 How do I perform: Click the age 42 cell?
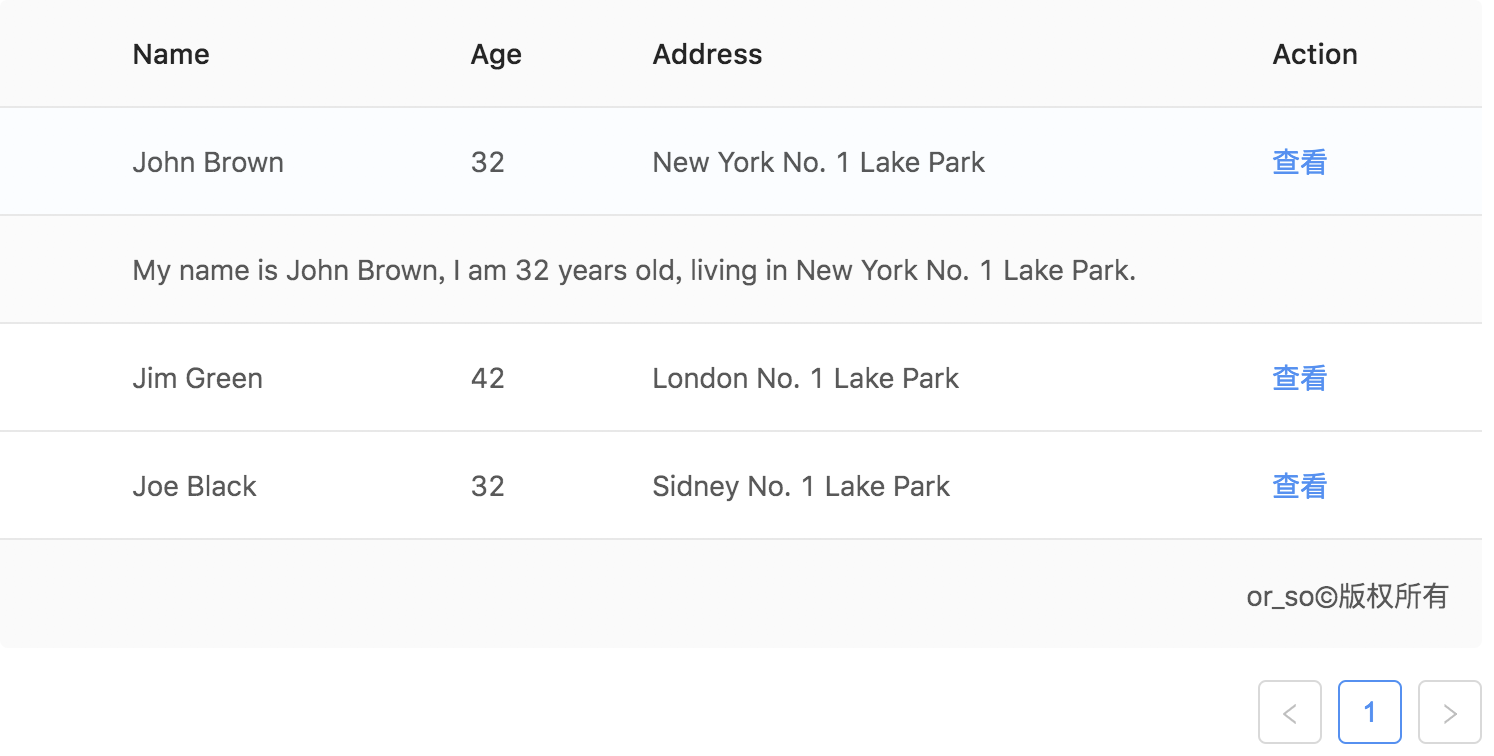487,378
